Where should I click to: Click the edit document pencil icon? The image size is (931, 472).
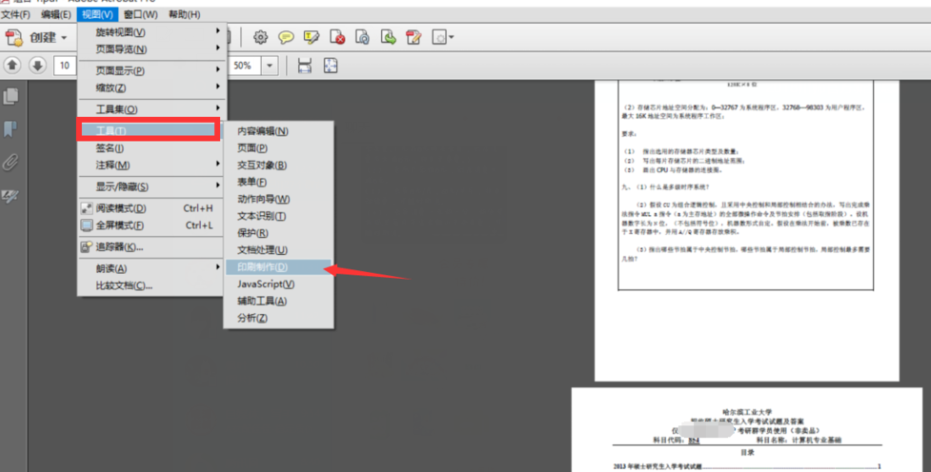pyautogui.click(x=413, y=37)
